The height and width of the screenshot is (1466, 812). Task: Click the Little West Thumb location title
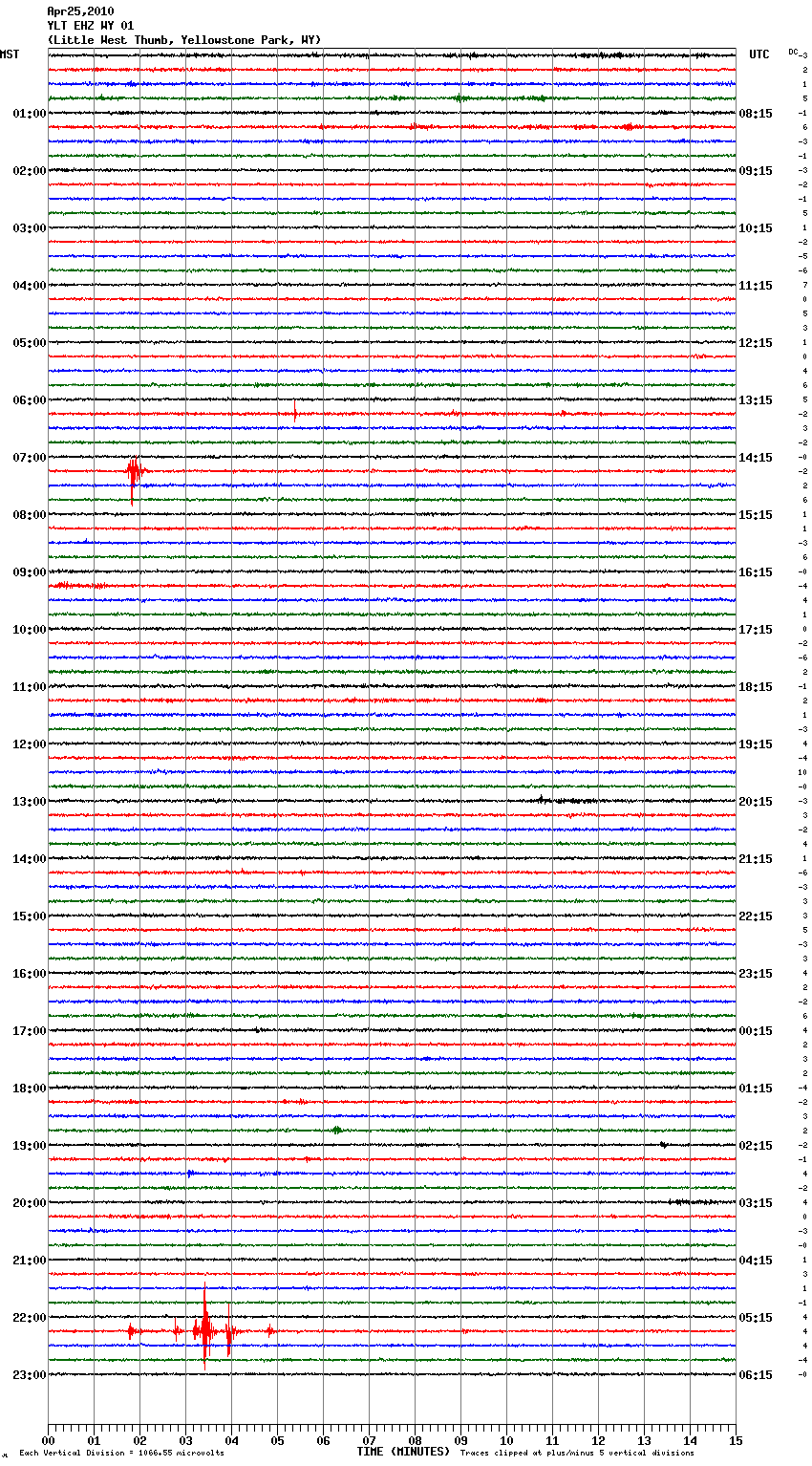[184, 40]
